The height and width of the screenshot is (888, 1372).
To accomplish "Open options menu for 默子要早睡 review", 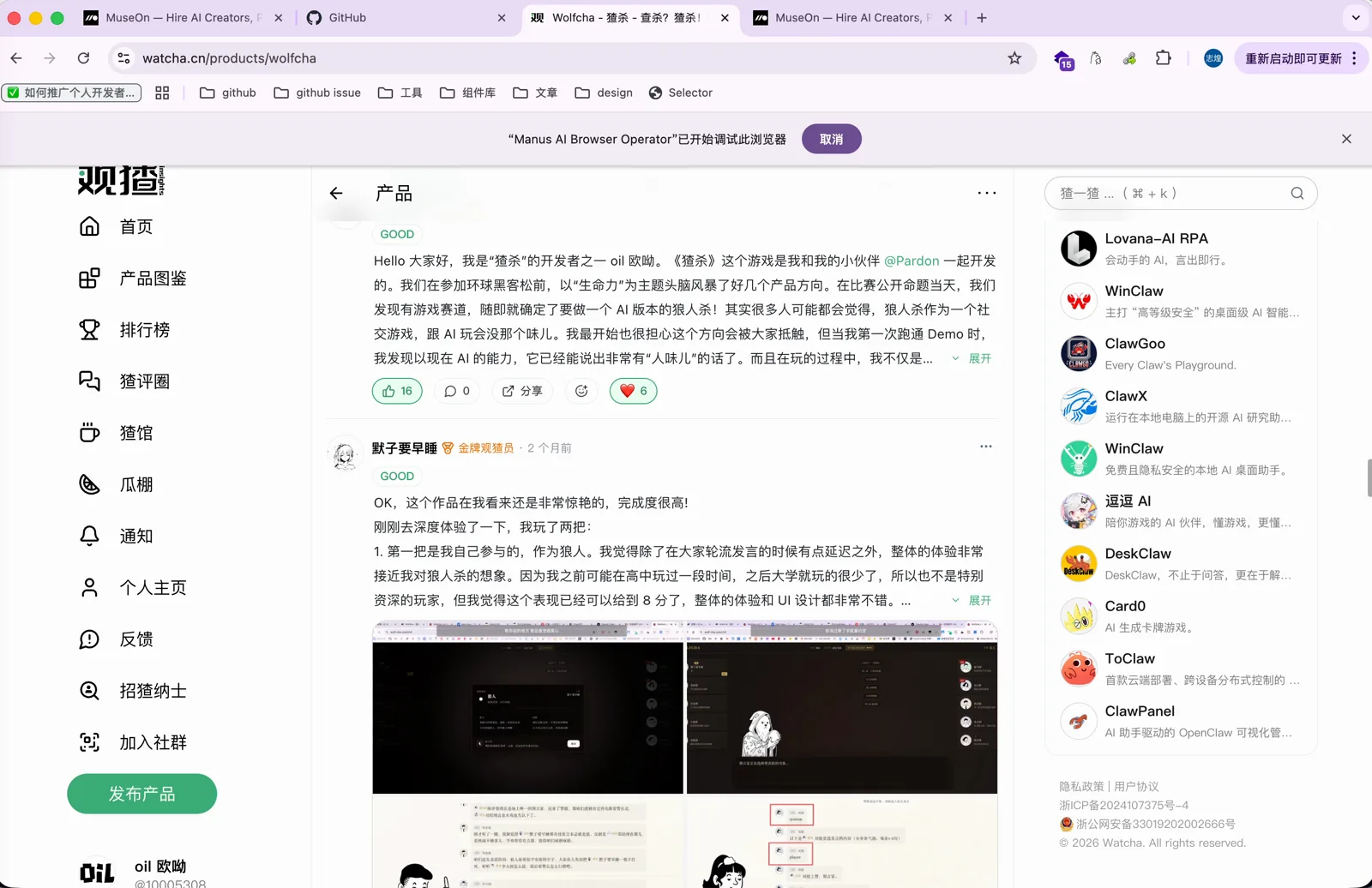I will point(986,447).
